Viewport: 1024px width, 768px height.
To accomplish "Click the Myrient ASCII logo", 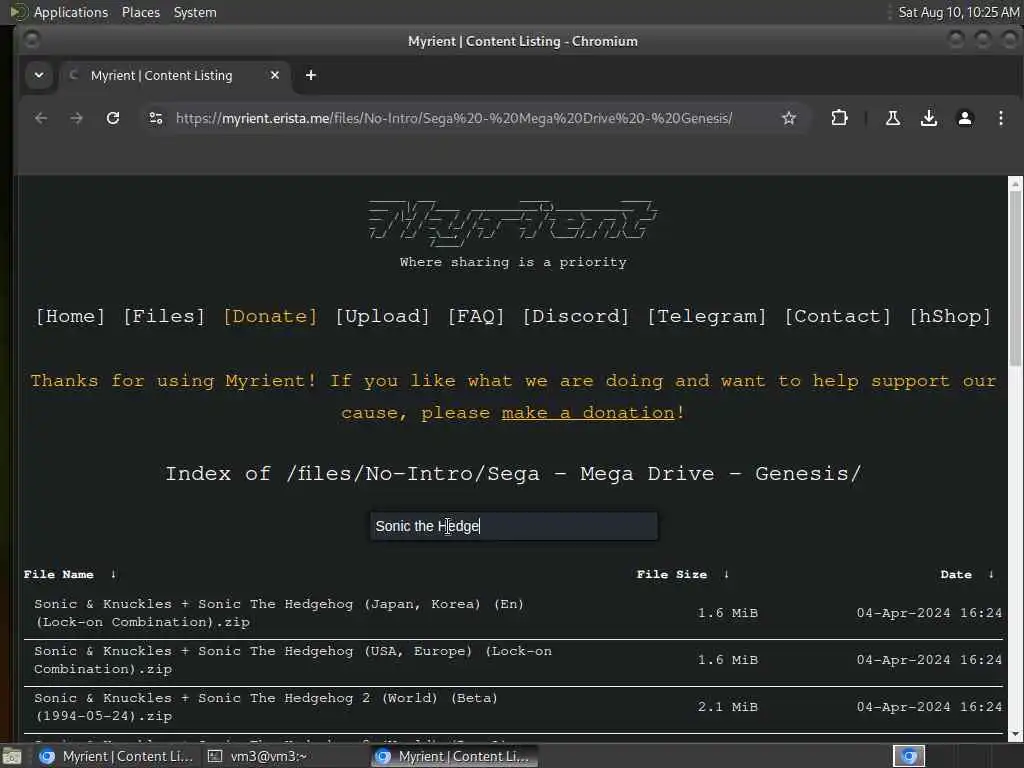I will [513, 222].
